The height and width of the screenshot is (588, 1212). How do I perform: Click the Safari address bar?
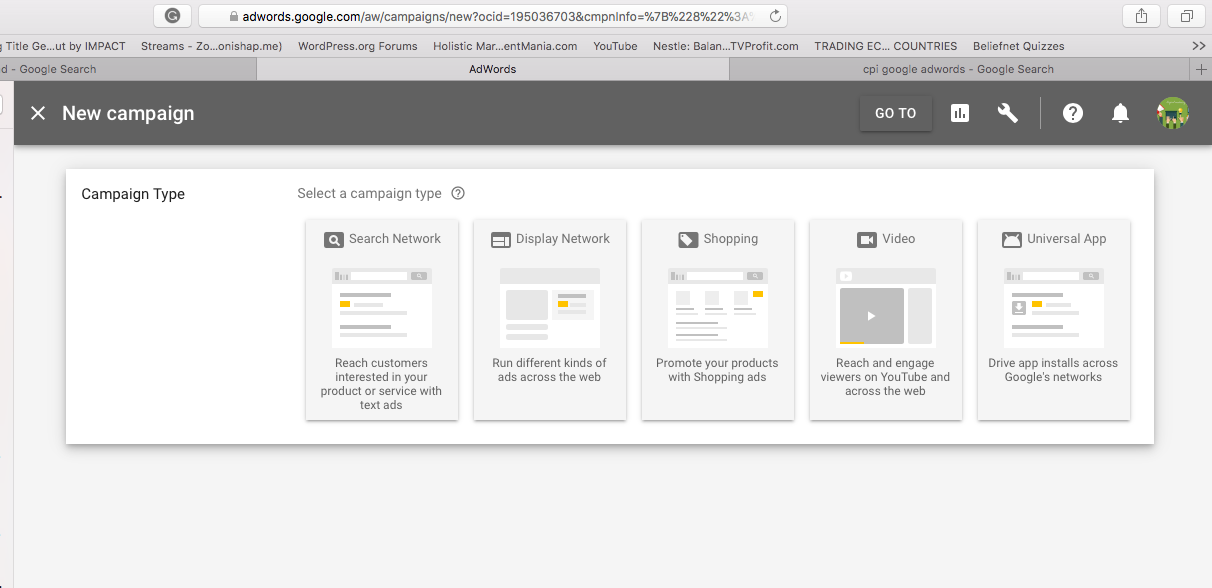[x=494, y=16]
